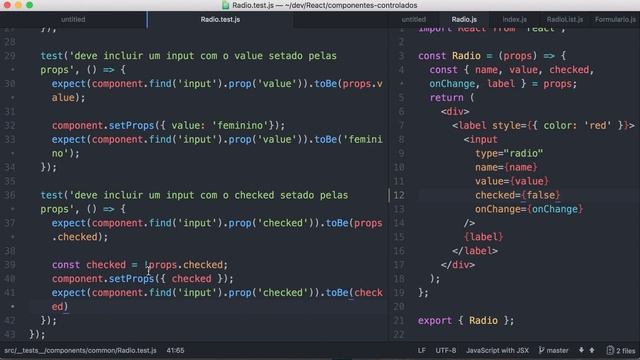Open the Formulario.js tab
The image size is (640, 360).
[x=615, y=19]
